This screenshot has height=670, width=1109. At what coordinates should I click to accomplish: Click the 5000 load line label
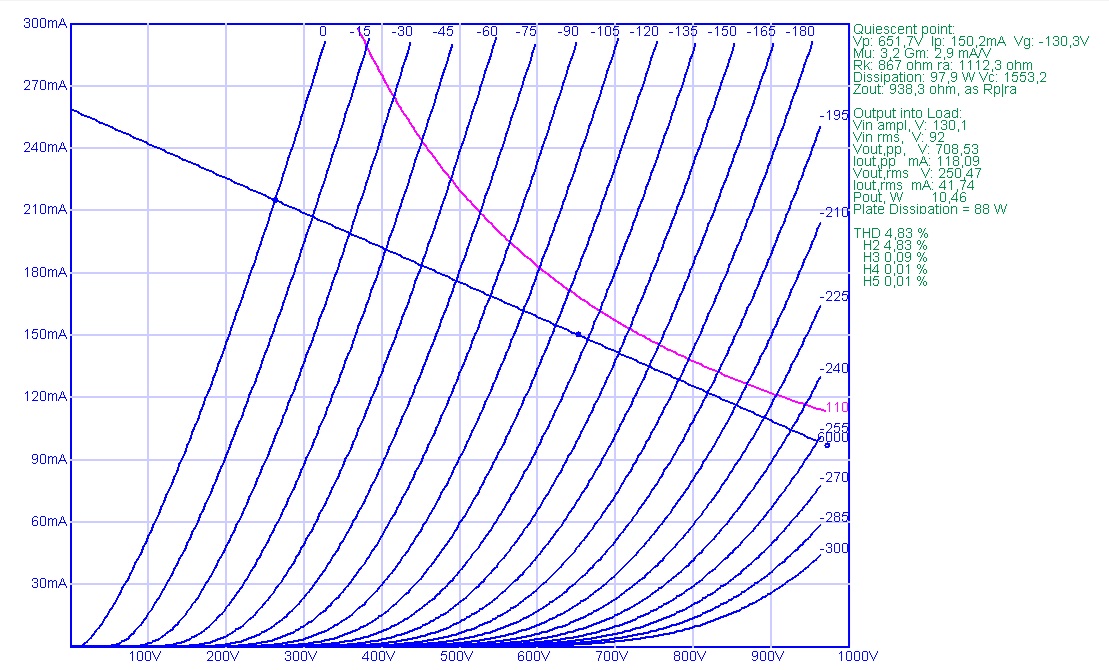click(x=832, y=437)
